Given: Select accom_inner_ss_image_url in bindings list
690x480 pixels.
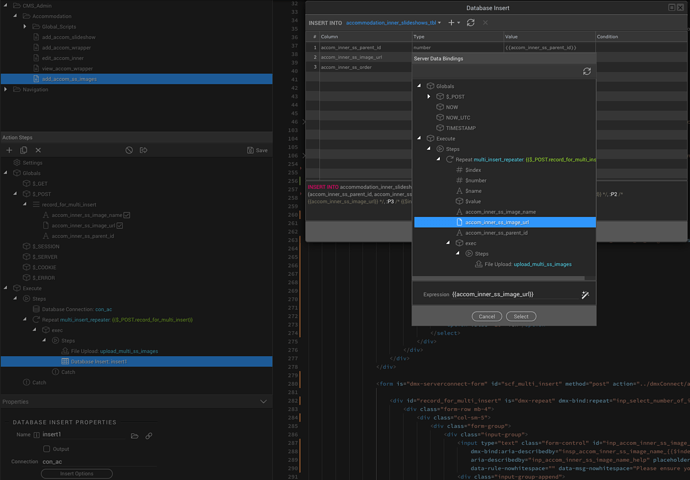Looking at the screenshot, I should pos(505,222).
